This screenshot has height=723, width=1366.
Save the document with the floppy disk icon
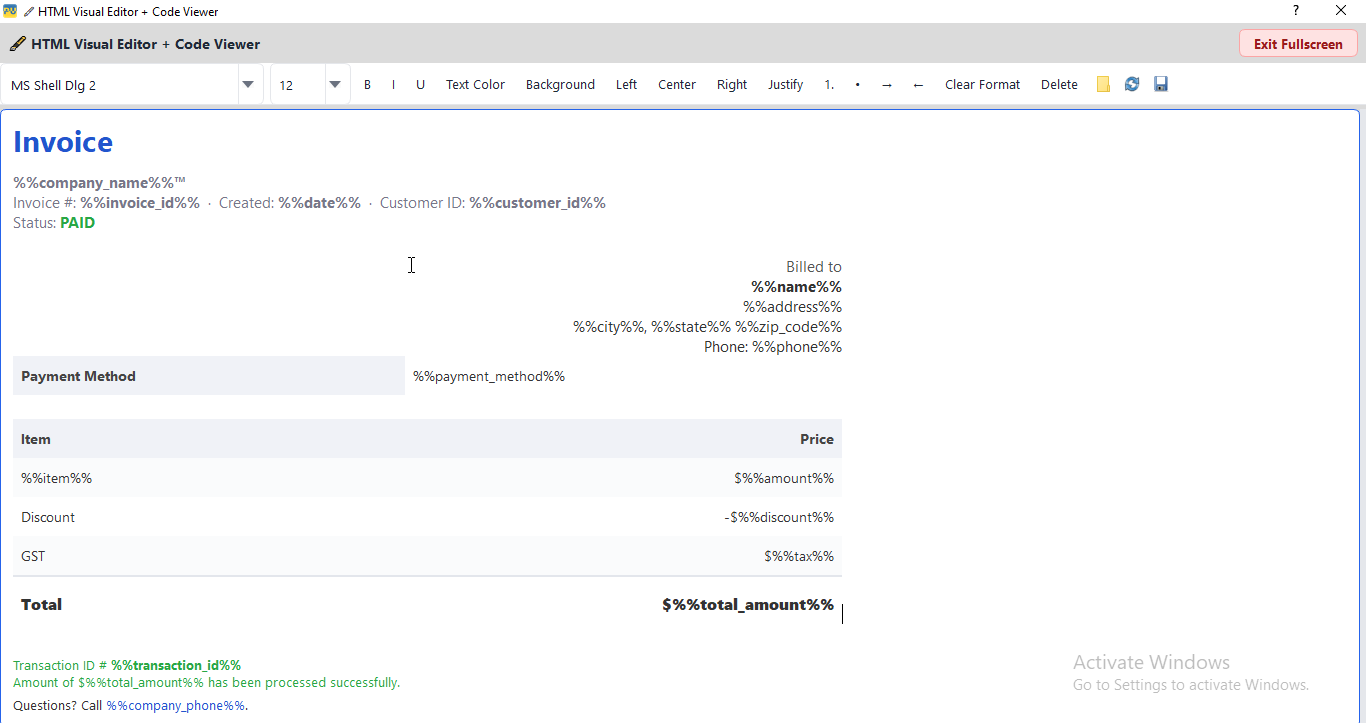[x=1160, y=84]
